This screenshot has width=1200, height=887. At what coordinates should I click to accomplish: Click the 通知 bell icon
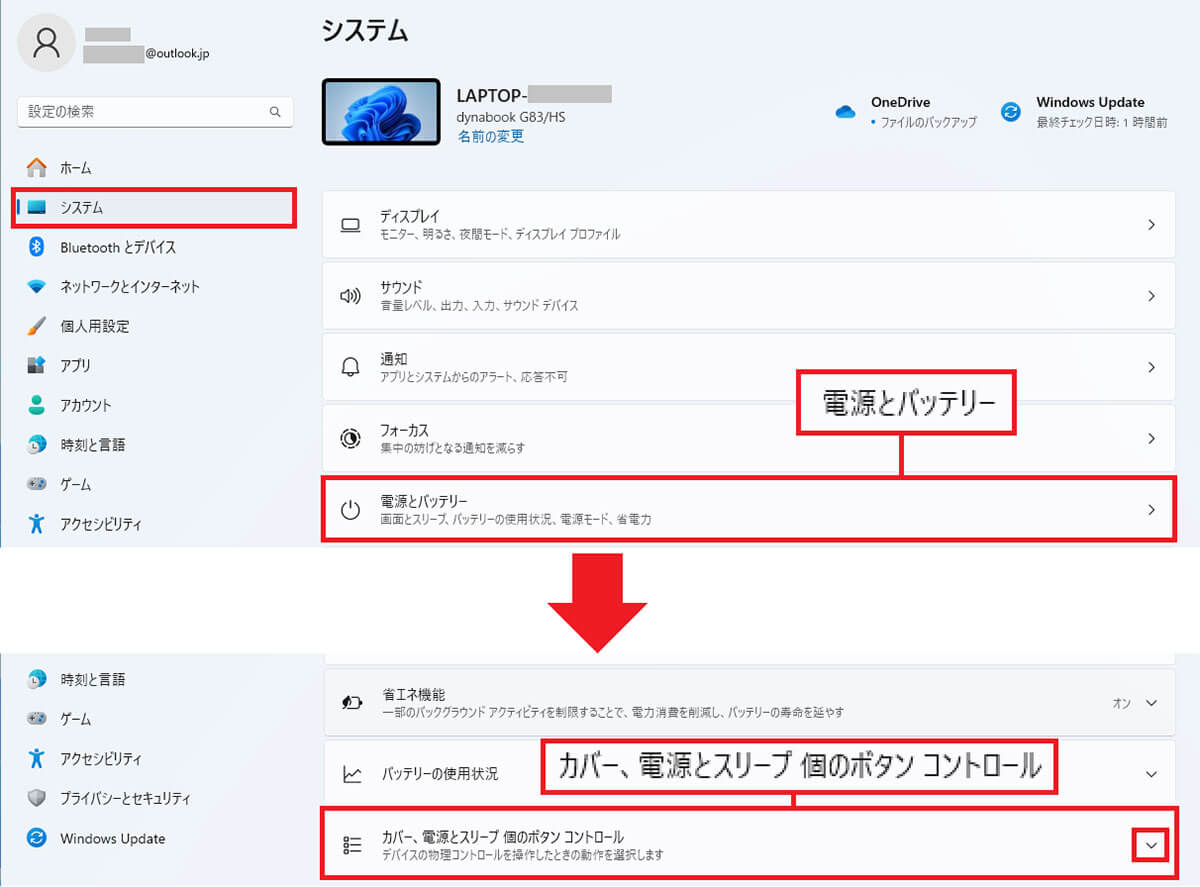point(350,367)
